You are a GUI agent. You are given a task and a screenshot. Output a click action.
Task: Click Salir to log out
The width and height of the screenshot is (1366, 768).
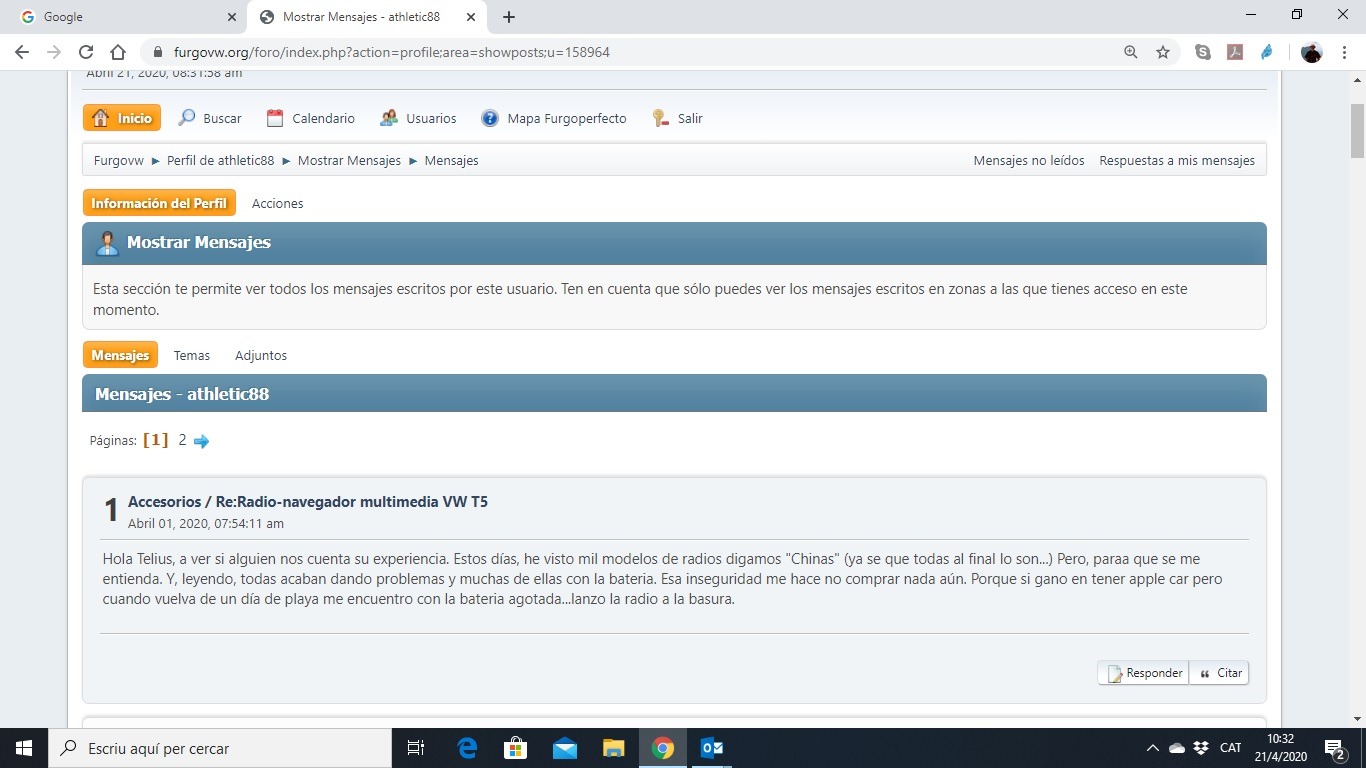pos(678,118)
